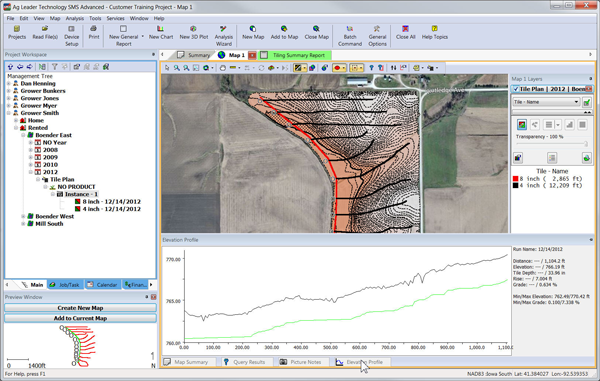Click the Add to Map toolbar icon

pos(284,29)
